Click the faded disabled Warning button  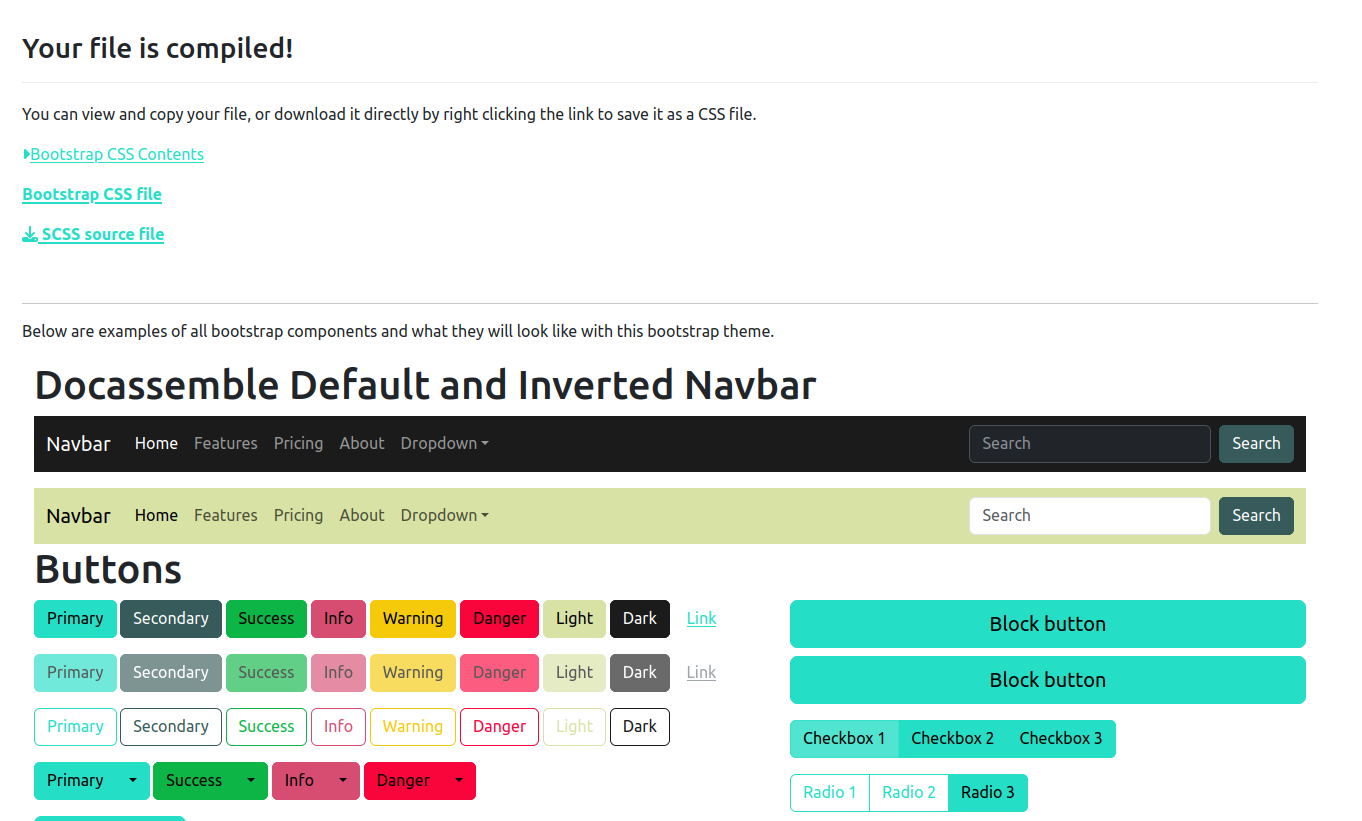click(x=413, y=673)
